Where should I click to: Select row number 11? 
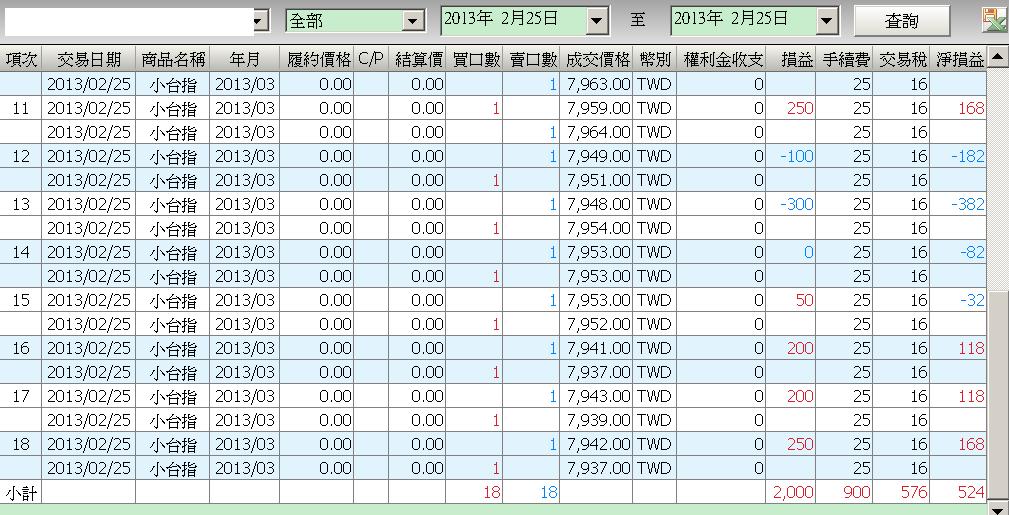click(21, 108)
